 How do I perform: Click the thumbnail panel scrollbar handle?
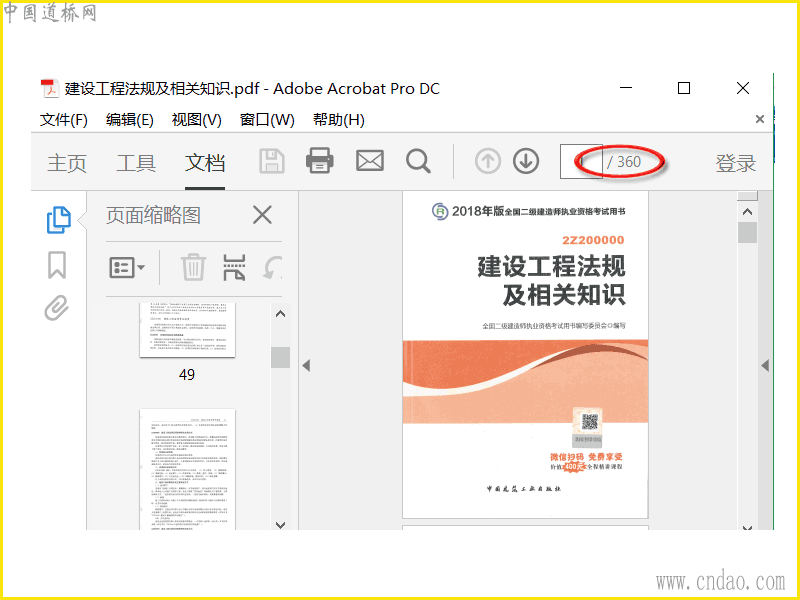point(280,357)
